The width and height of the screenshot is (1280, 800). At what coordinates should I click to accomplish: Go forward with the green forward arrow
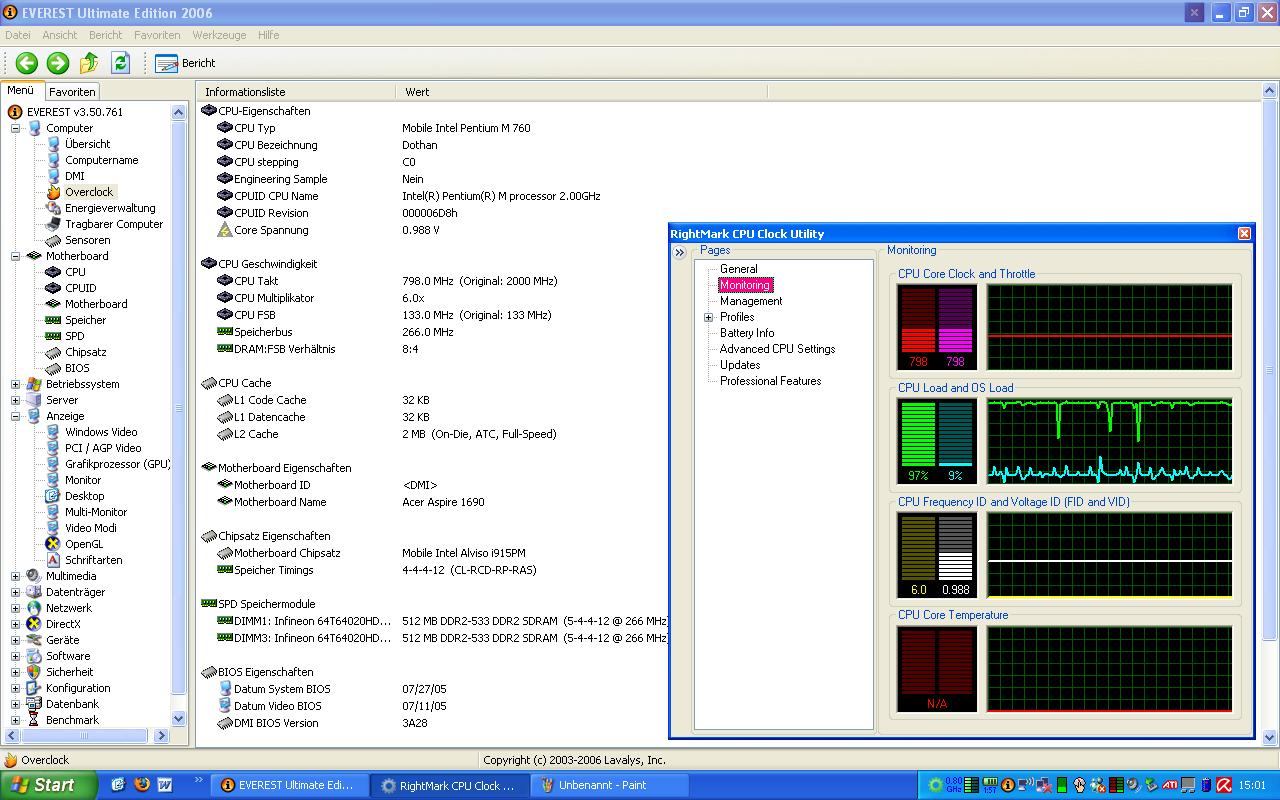(58, 63)
